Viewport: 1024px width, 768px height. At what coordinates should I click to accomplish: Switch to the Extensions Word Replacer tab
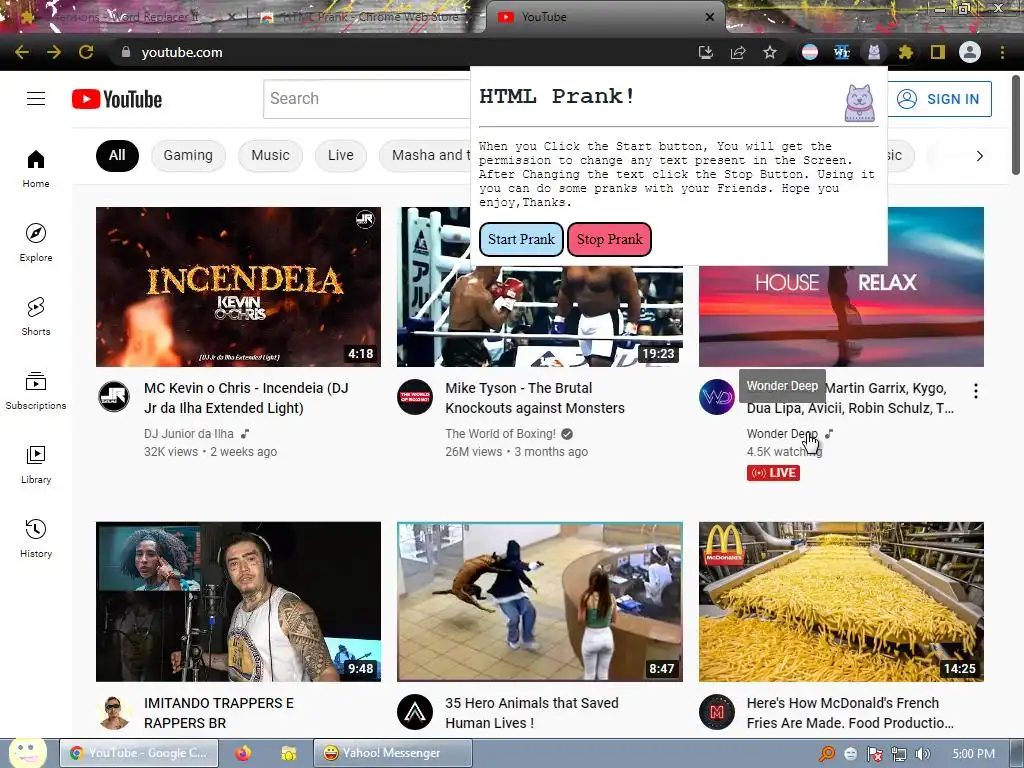[x=124, y=17]
